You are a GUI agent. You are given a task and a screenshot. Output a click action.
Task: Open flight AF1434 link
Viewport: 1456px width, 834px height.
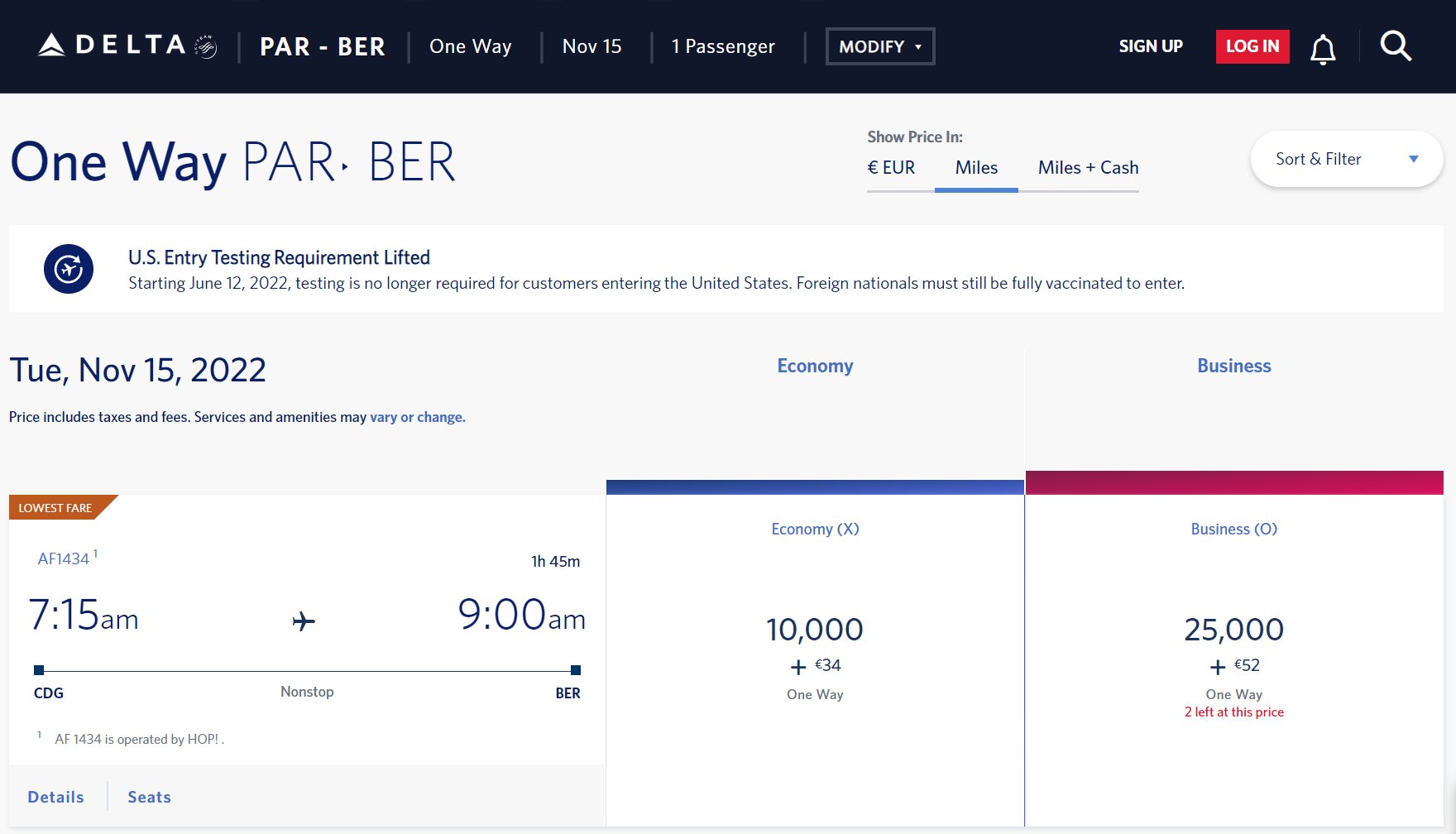click(64, 558)
